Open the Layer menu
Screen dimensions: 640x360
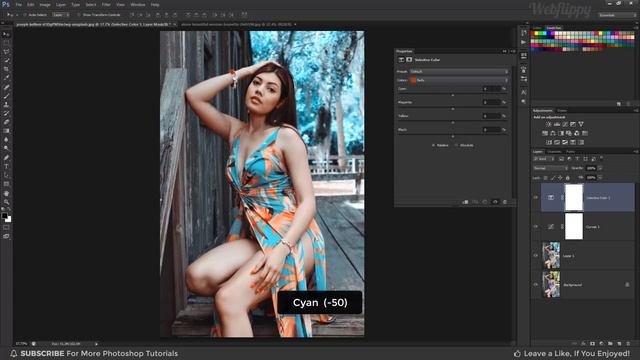[61, 4]
